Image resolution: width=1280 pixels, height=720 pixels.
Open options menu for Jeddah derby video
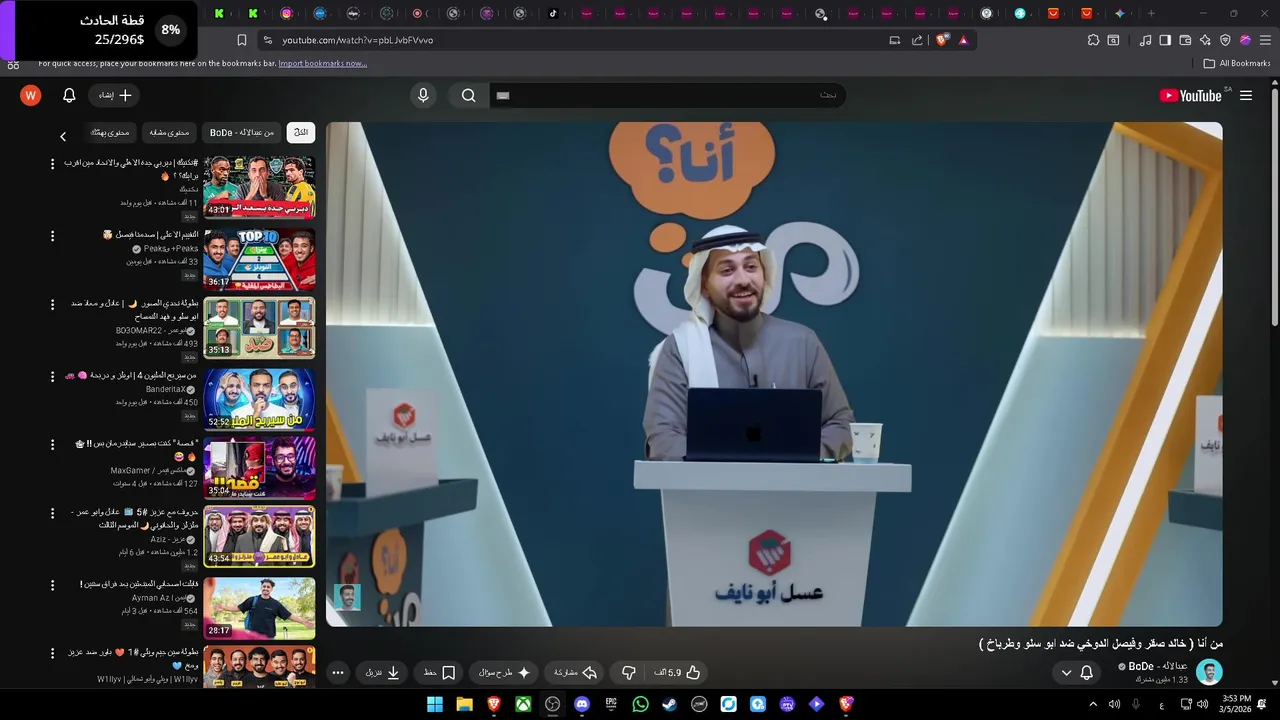(x=53, y=163)
